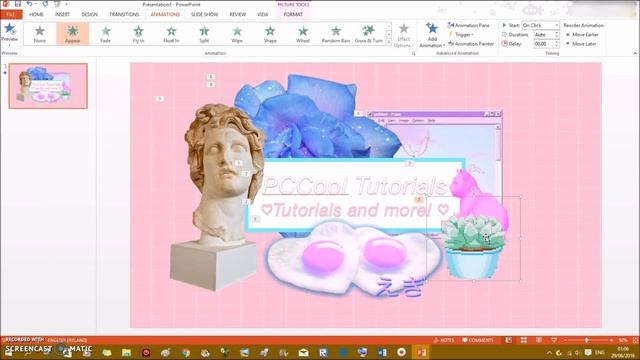The height and width of the screenshot is (360, 640).
Task: Open the Animation group dialog launcher
Action: pyautogui.click(x=413, y=53)
